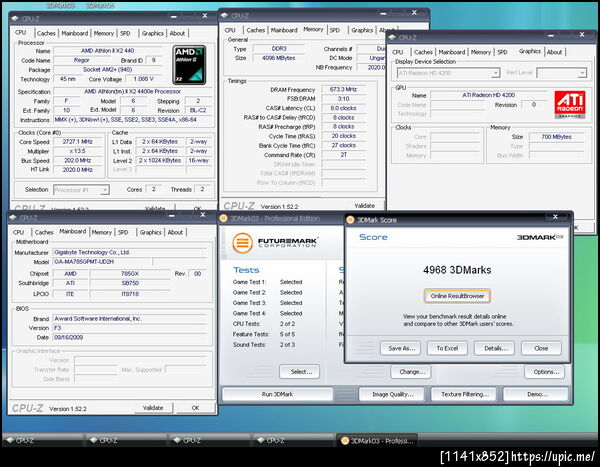Screen dimensions: 600x467
Task: Click the HT Link 2020.0 MHz value
Action: coord(78,170)
